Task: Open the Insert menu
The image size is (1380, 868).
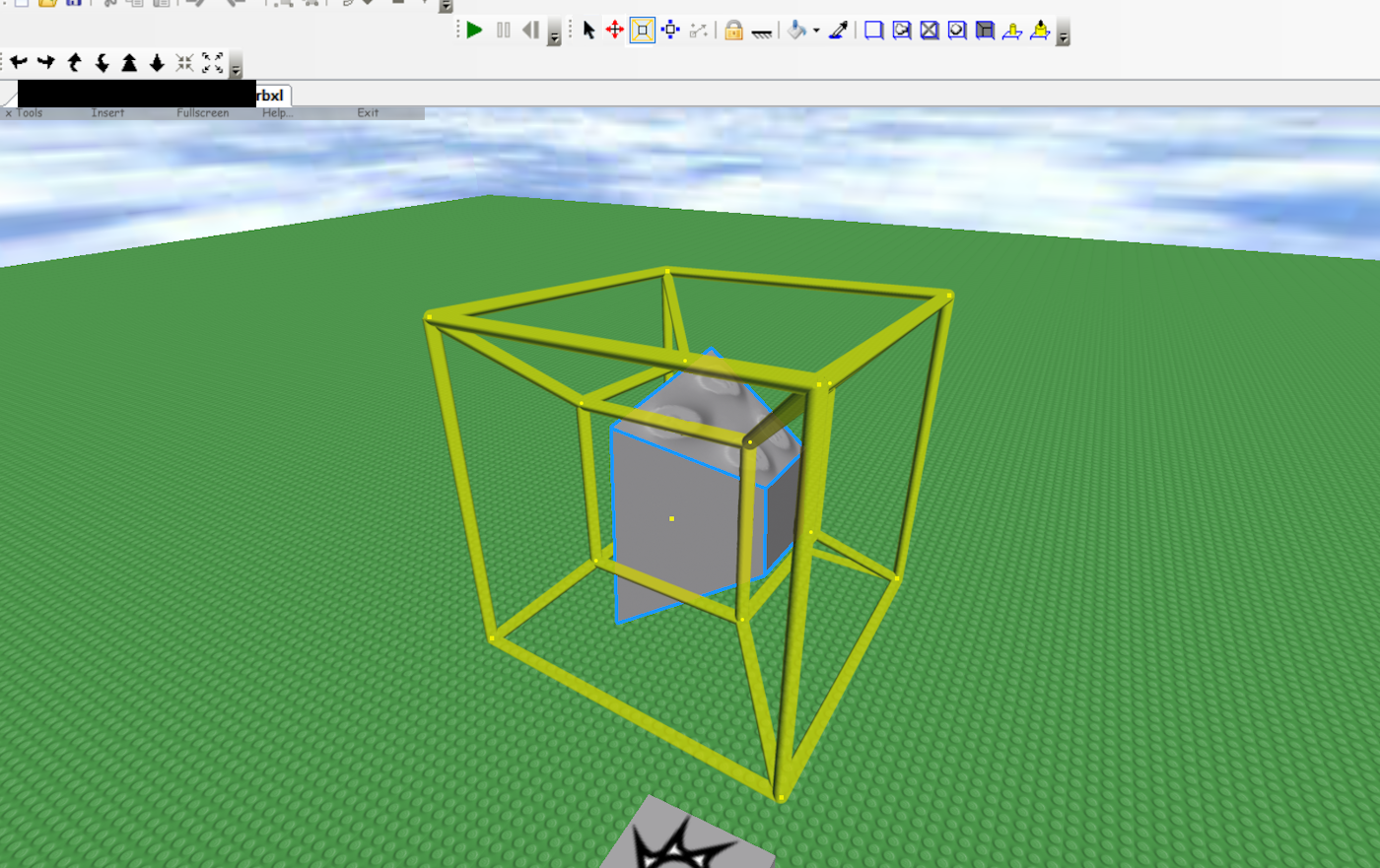Action: [x=107, y=112]
